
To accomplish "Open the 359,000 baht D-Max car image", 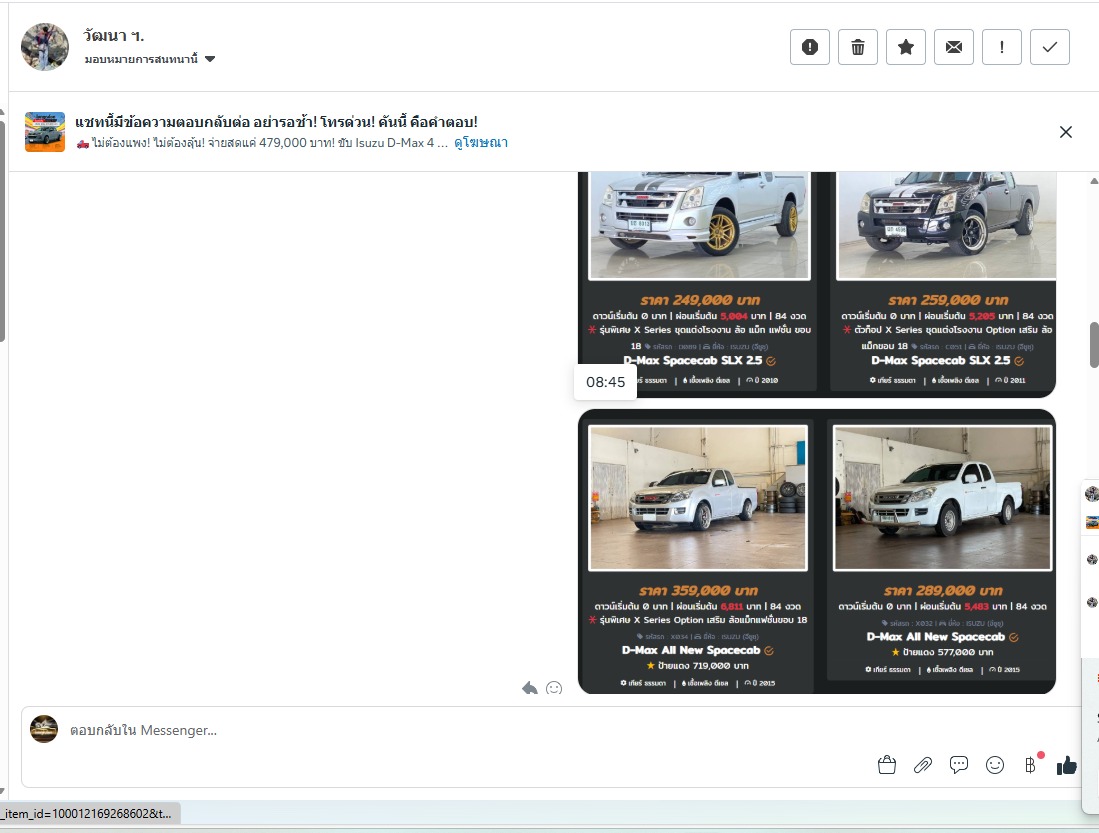I will tap(698, 498).
